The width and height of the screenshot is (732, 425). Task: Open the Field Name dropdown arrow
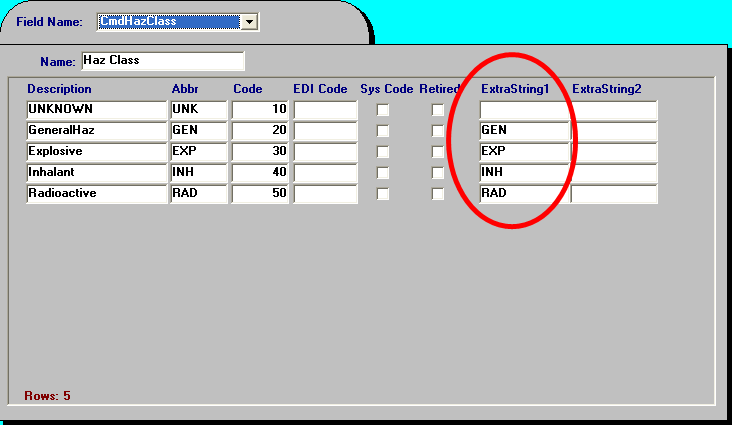[x=249, y=22]
